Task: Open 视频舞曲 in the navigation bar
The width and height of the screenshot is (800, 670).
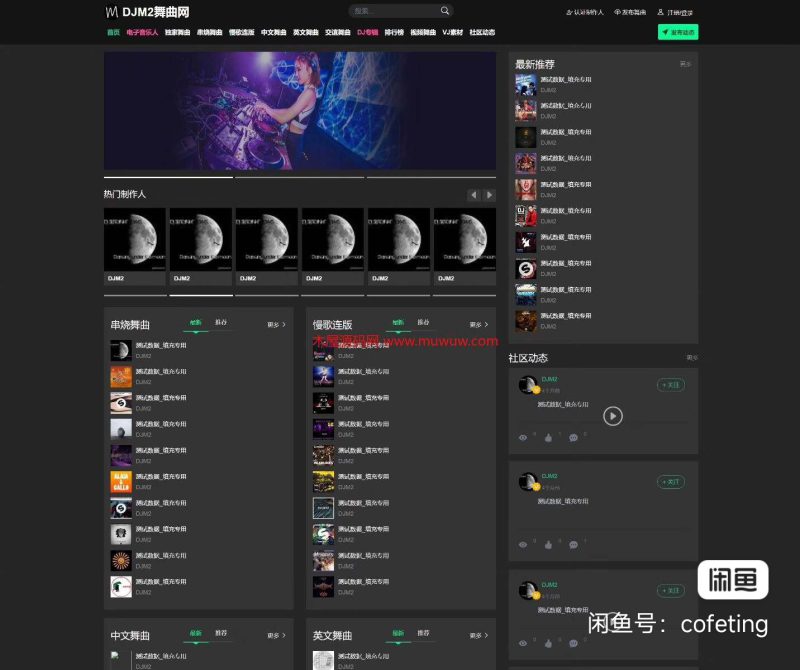Action: point(423,32)
